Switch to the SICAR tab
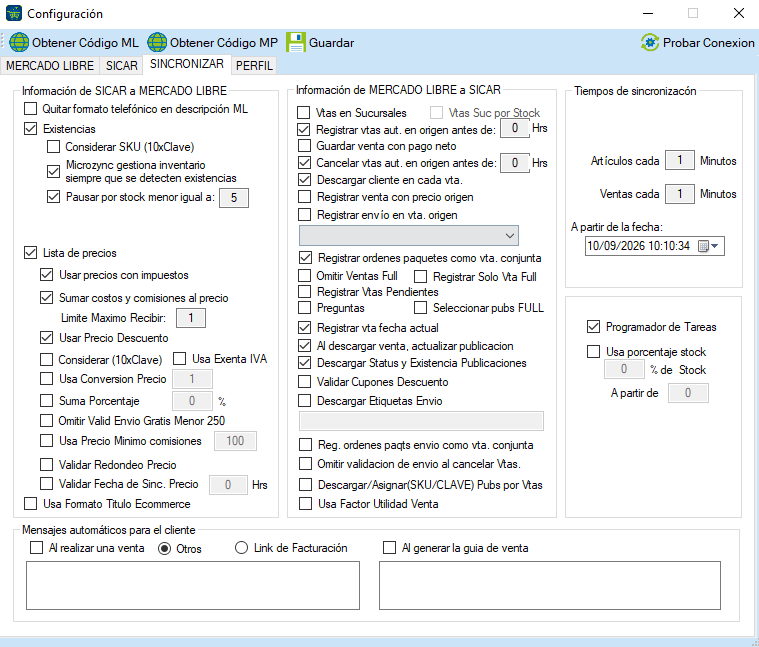The width and height of the screenshot is (759, 647). (x=121, y=65)
